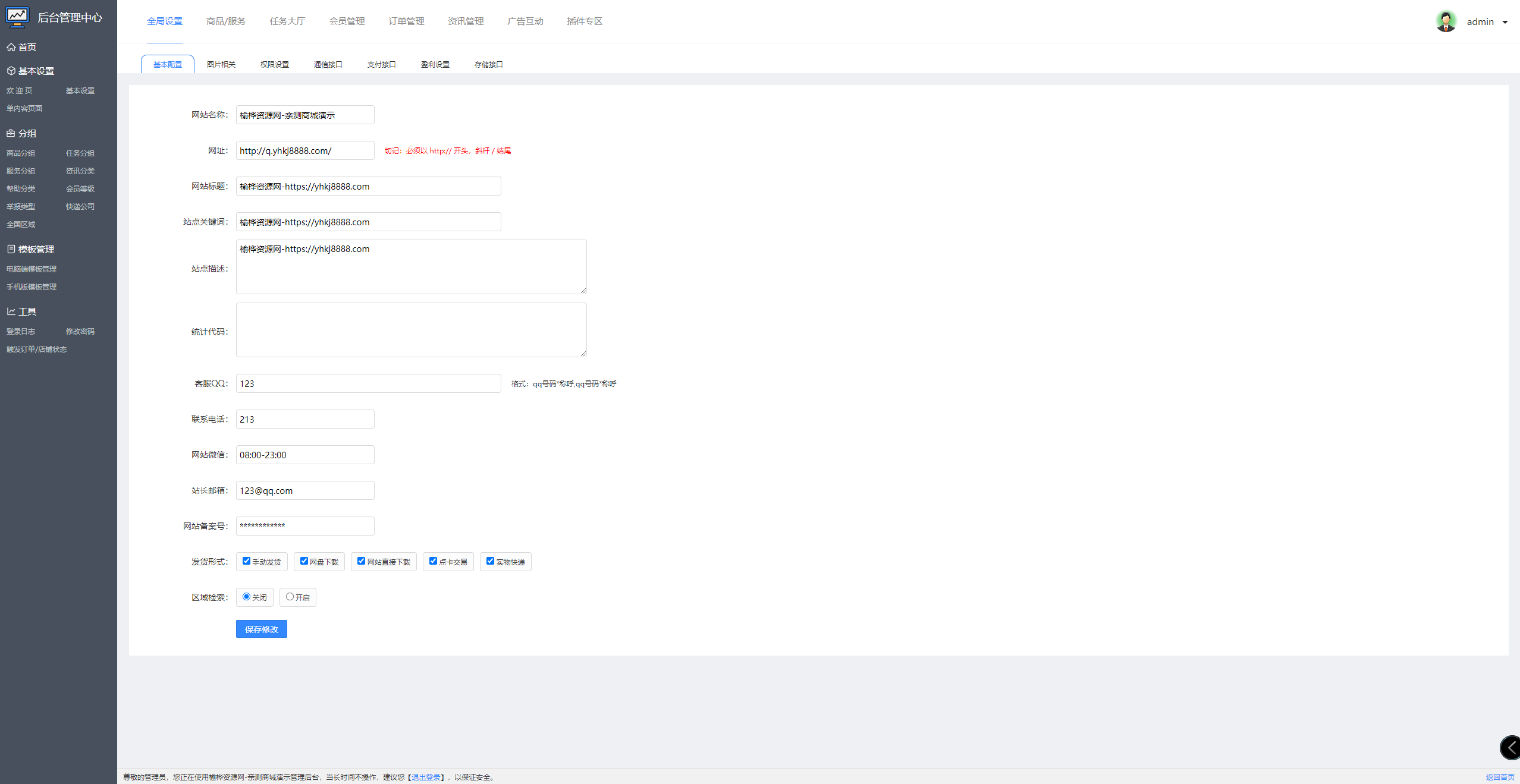Switch to the 支付接口 tab
The width and height of the screenshot is (1520, 784).
[382, 64]
